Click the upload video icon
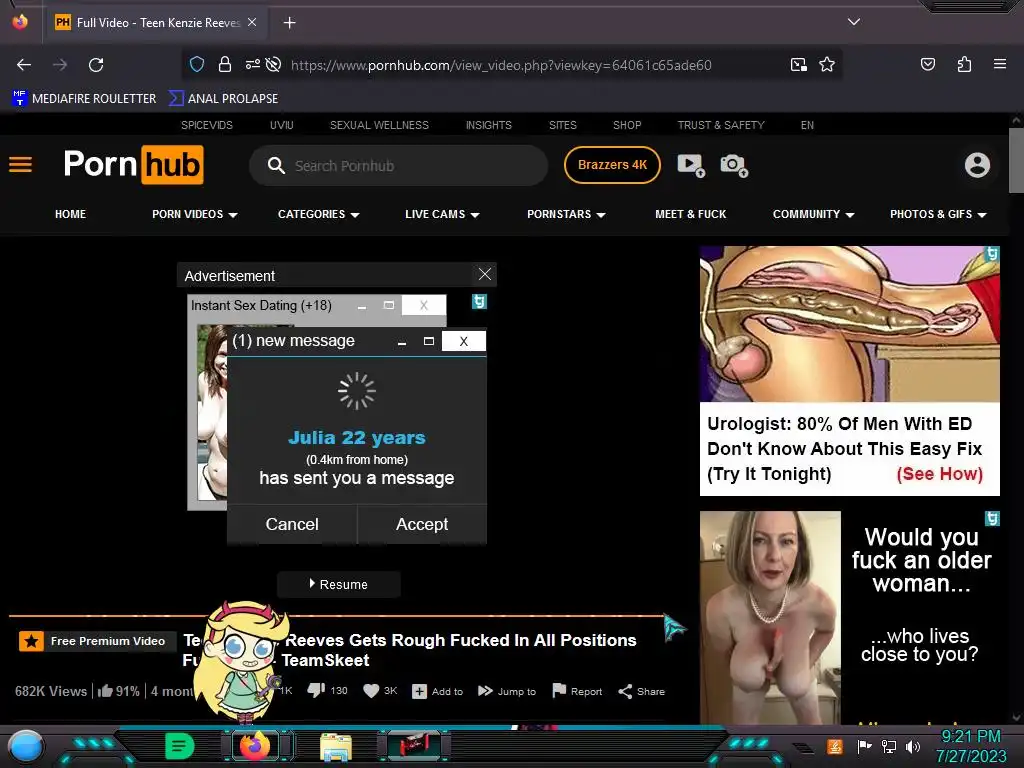 691,165
